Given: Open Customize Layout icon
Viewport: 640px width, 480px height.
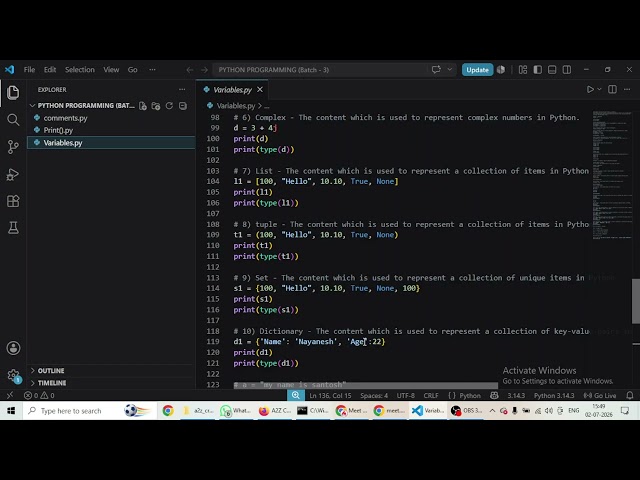Looking at the screenshot, I should click(x=523, y=70).
